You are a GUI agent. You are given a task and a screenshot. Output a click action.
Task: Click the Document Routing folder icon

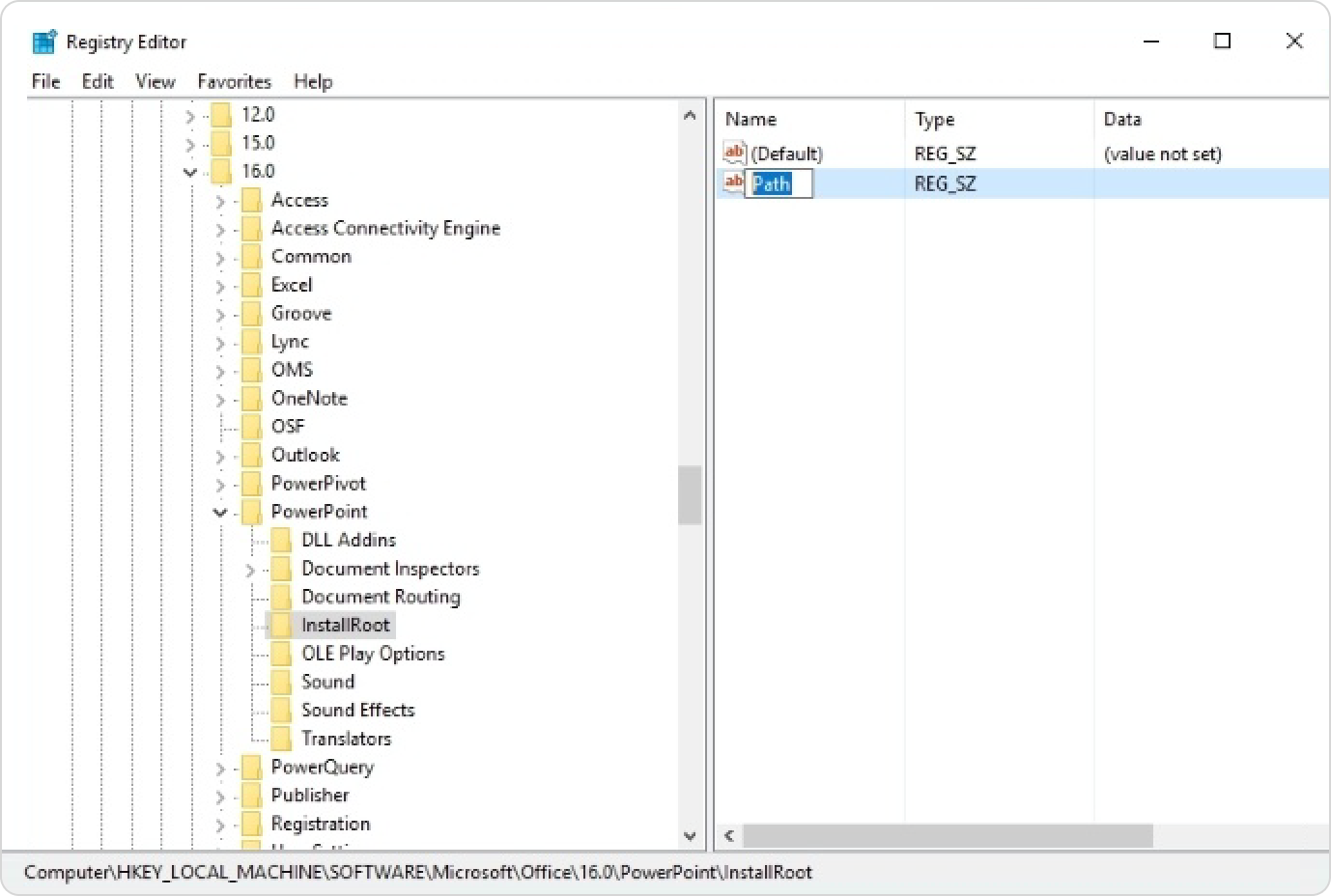coord(281,597)
